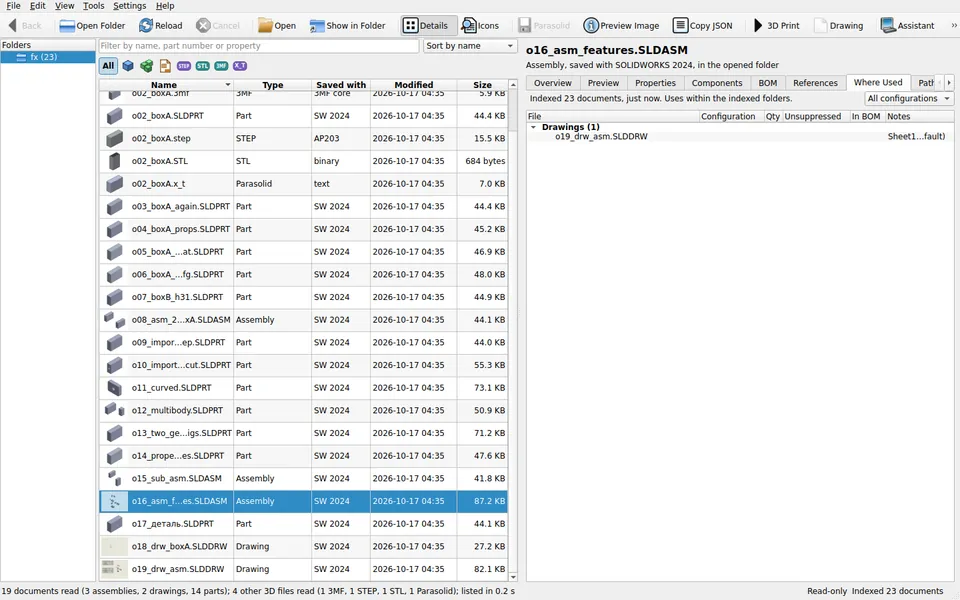Select the fx (23) folder in the tree
The image size is (960, 600).
48,57
